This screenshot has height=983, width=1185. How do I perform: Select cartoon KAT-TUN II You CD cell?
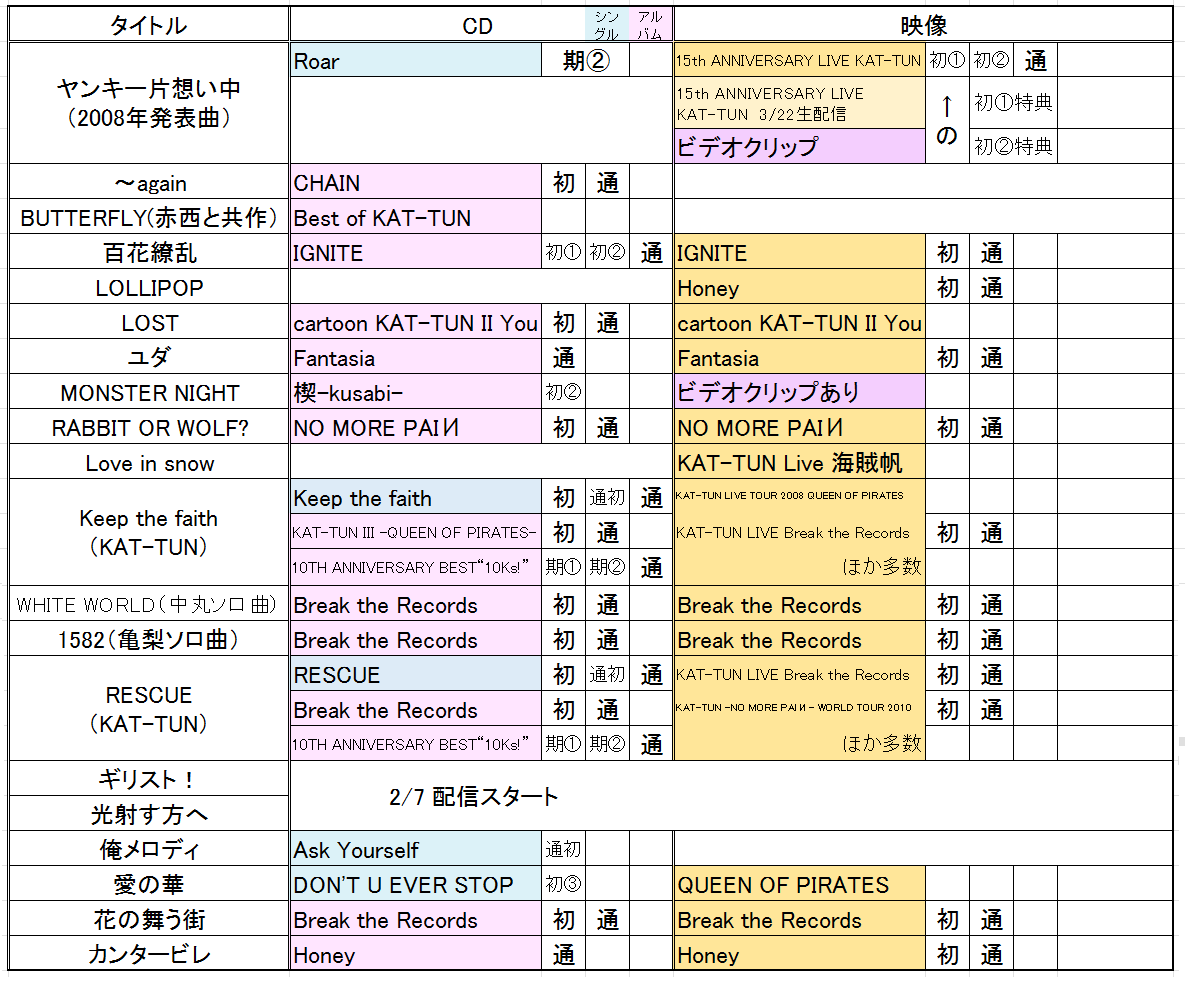click(x=416, y=323)
